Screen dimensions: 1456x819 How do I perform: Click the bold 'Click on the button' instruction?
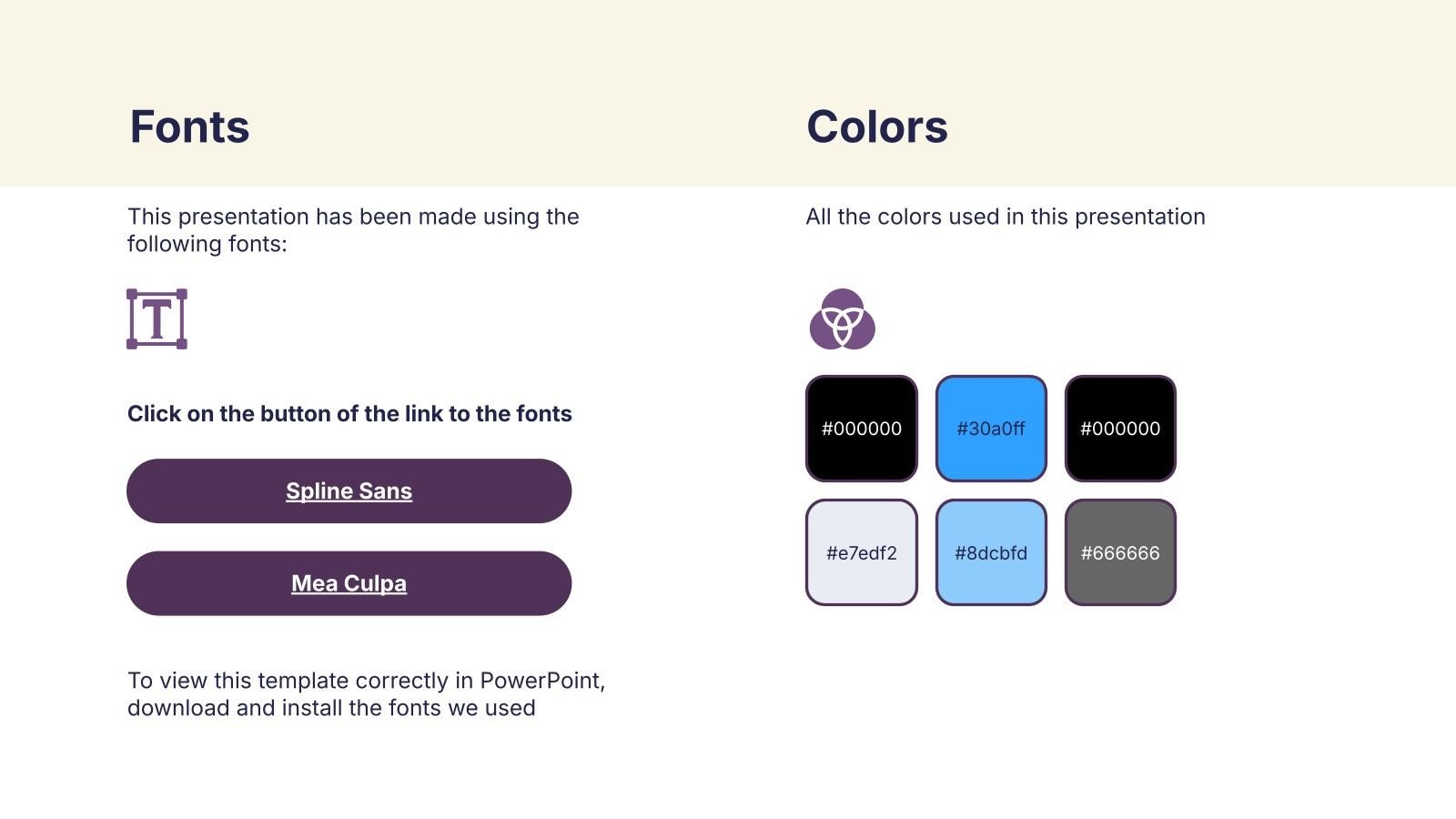349,414
